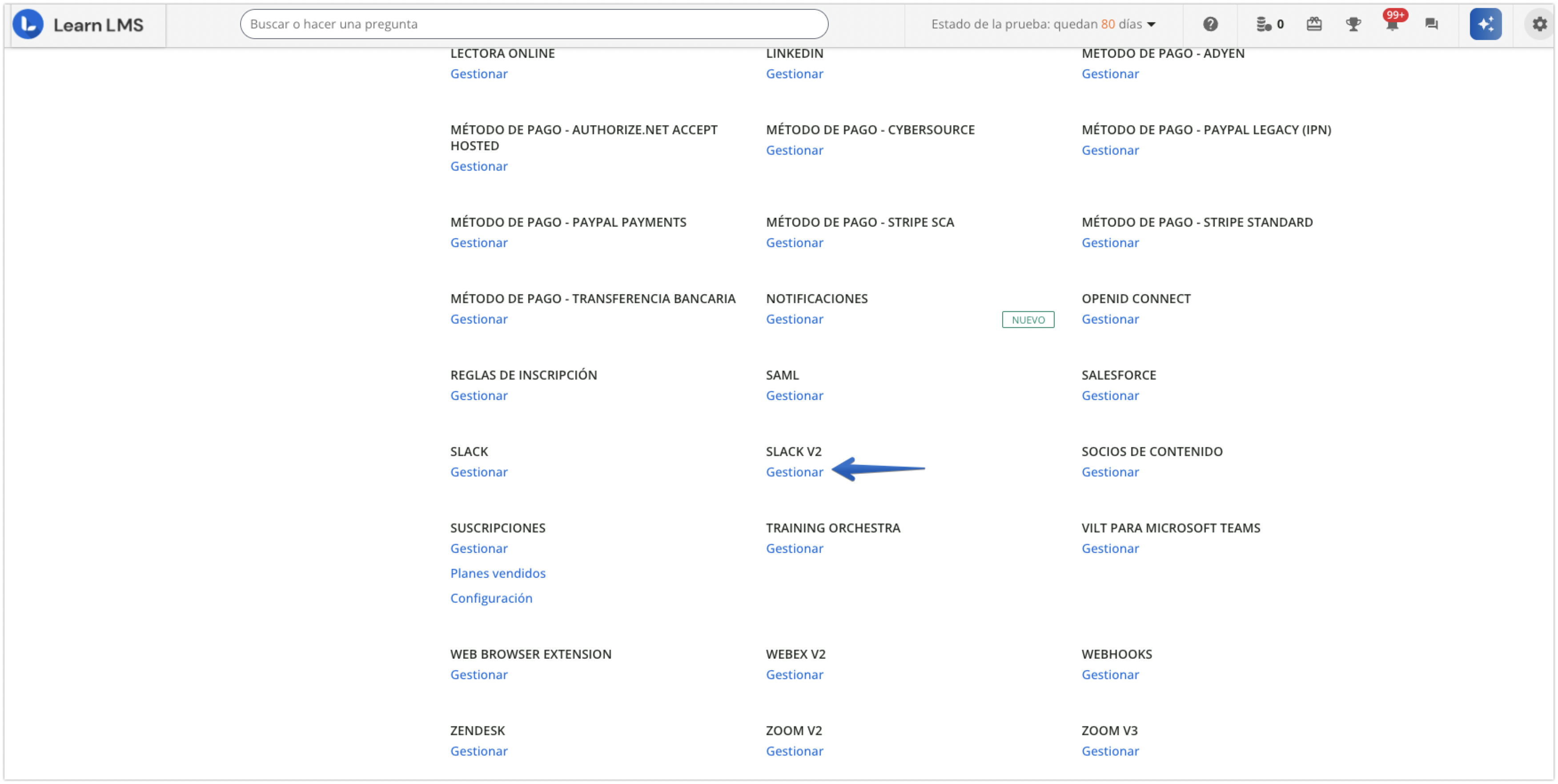This screenshot has height=784, width=1558.
Task: Click Gestionar under Webhooks
Action: pyautogui.click(x=1110, y=675)
